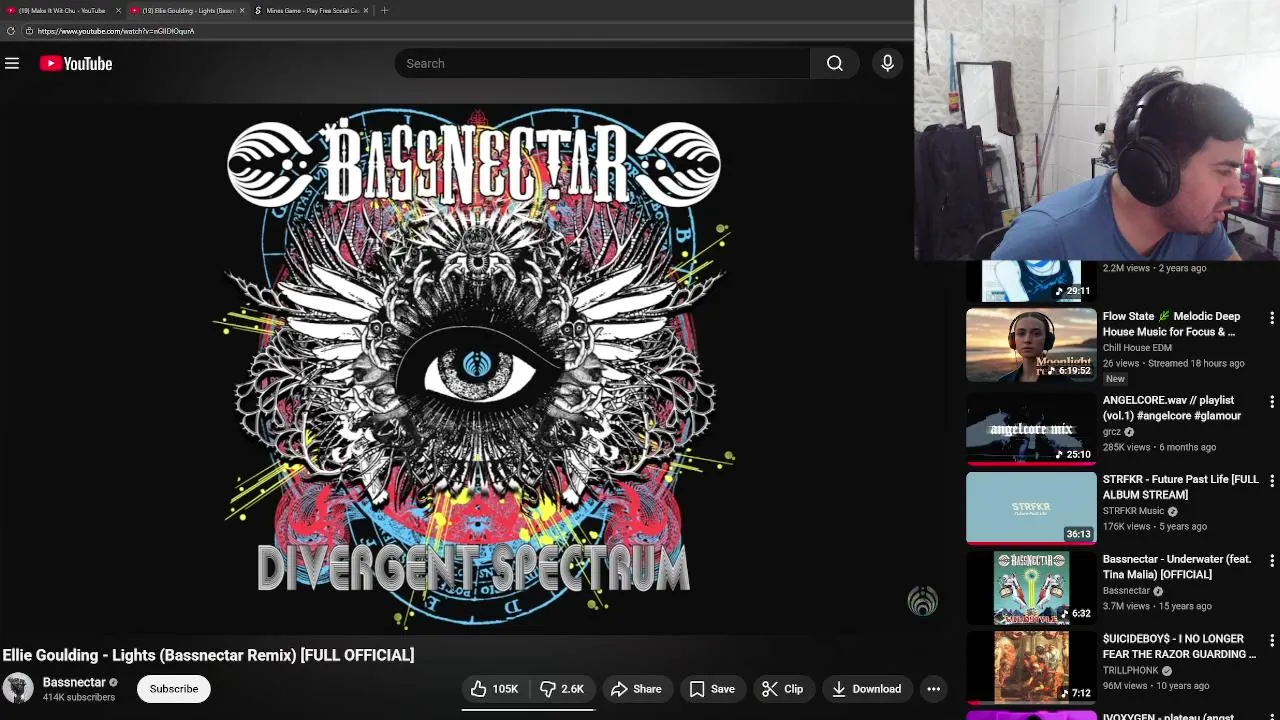Open Bassnectar Underwater thumbnail

click(x=1031, y=588)
